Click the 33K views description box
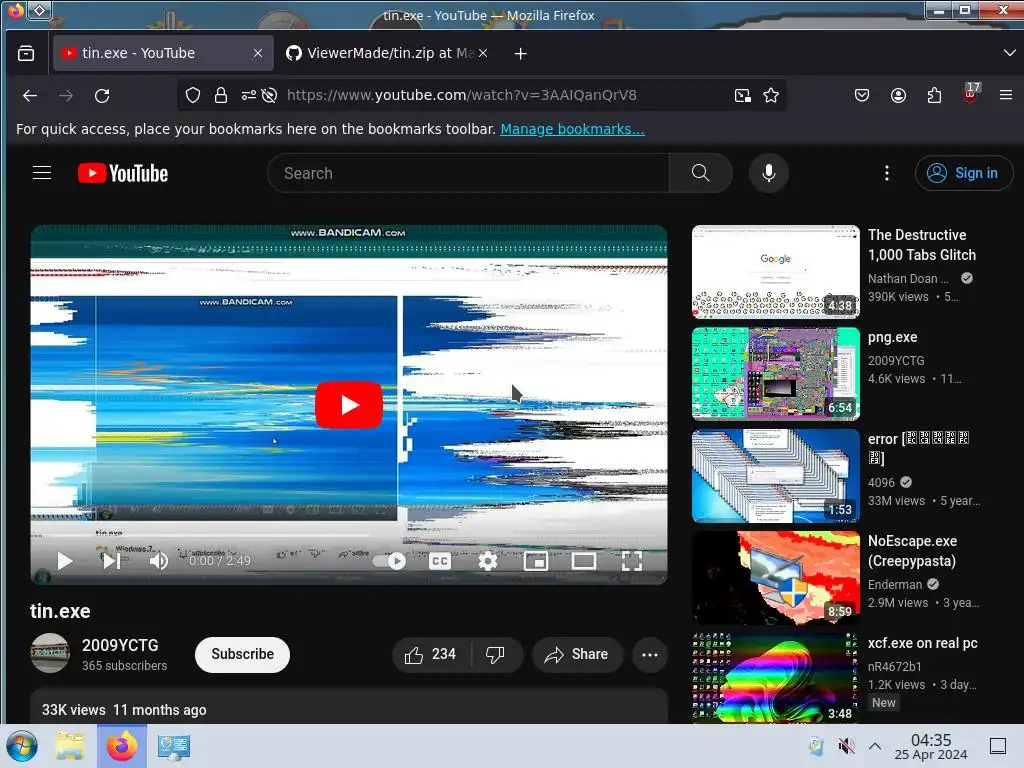The height and width of the screenshot is (768, 1024). 349,706
